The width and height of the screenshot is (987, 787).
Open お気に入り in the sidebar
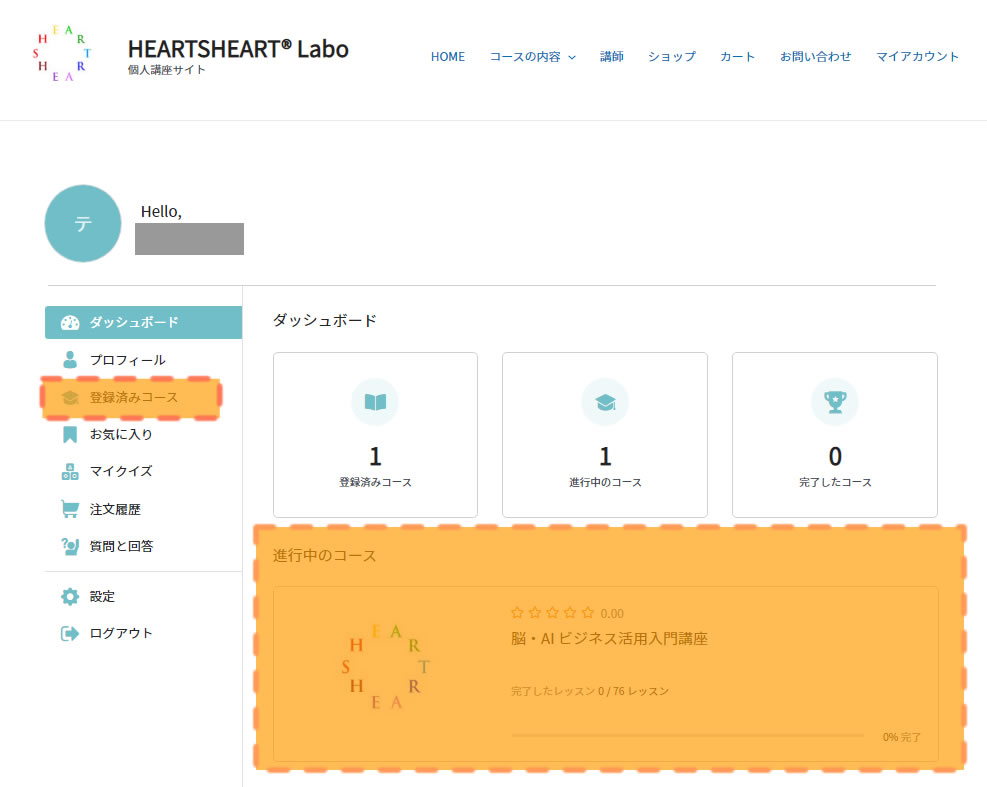point(121,434)
